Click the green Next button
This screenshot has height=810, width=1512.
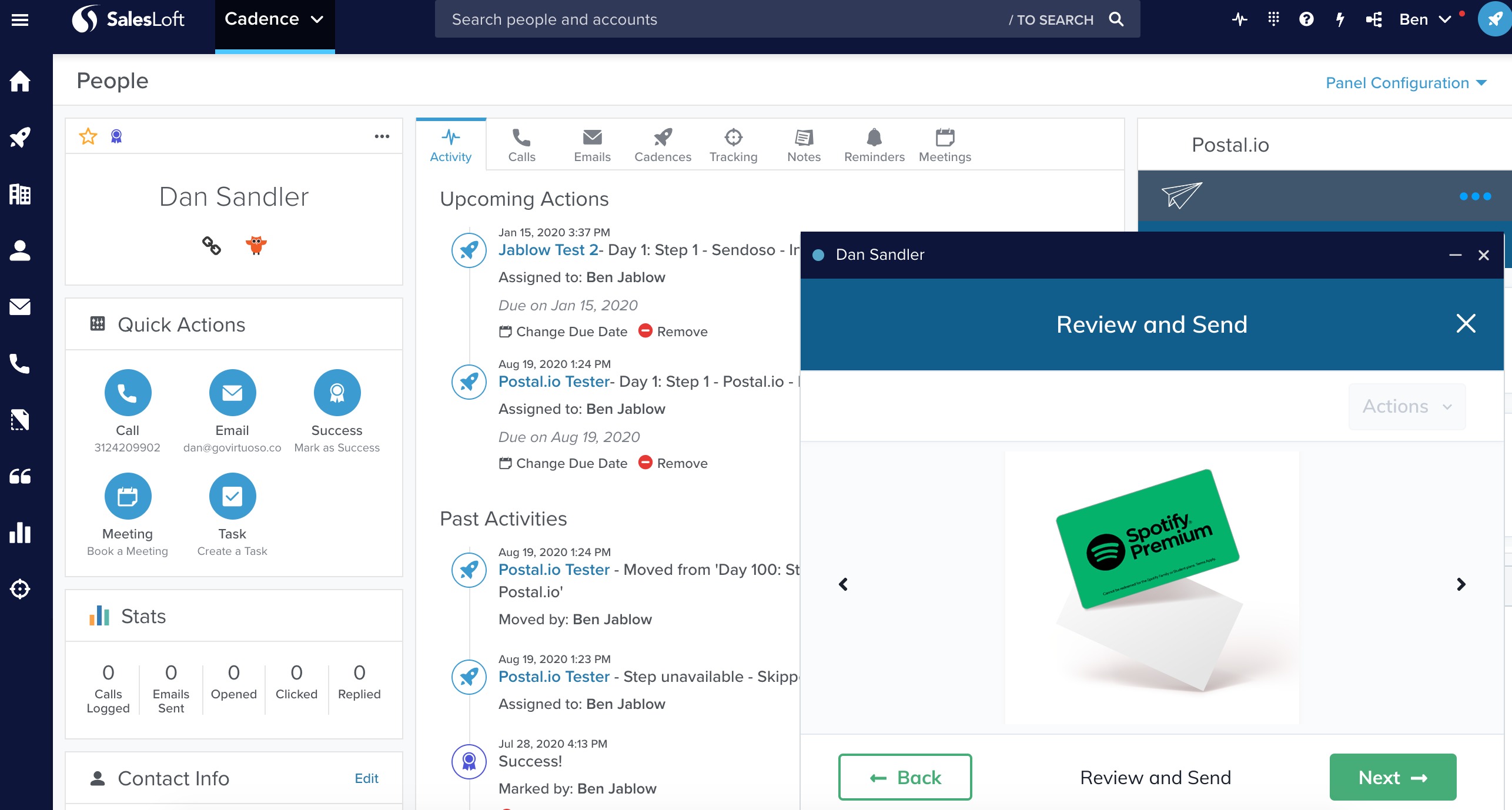[1393, 777]
